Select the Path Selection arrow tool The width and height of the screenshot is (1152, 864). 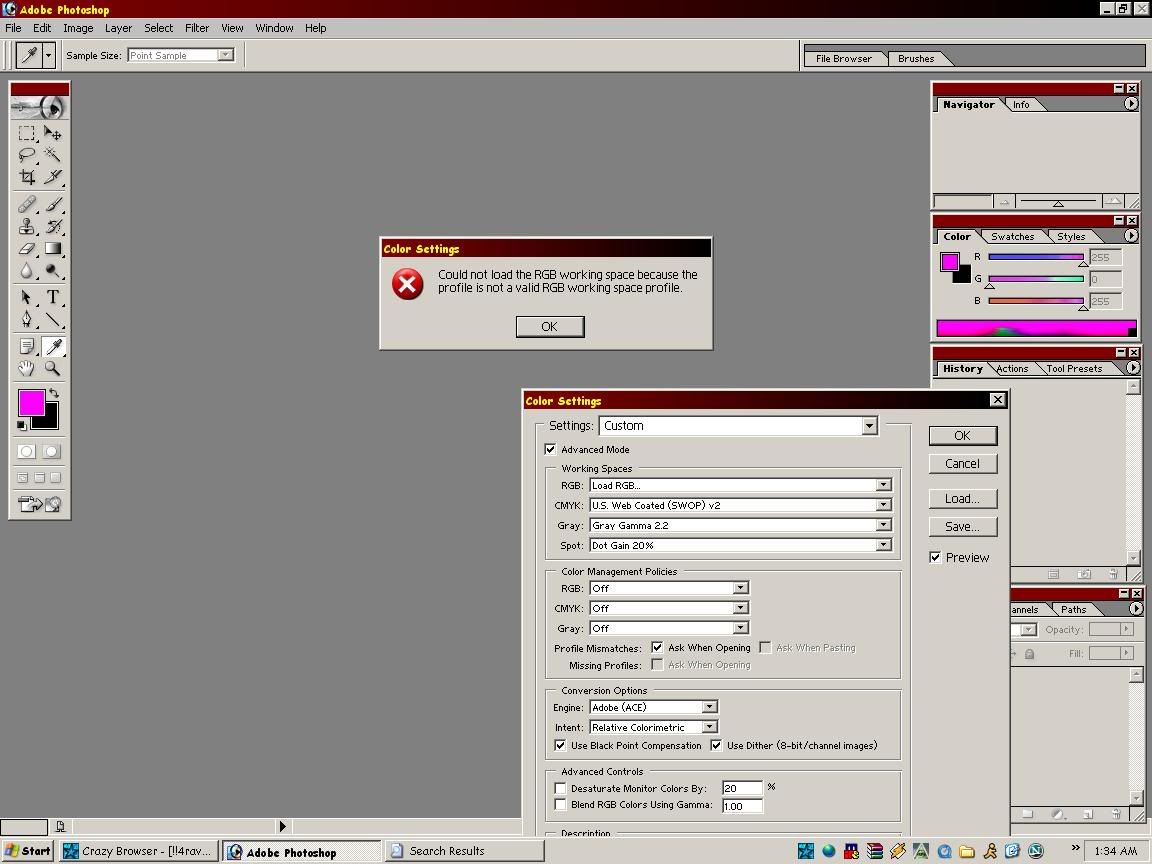coord(27,298)
